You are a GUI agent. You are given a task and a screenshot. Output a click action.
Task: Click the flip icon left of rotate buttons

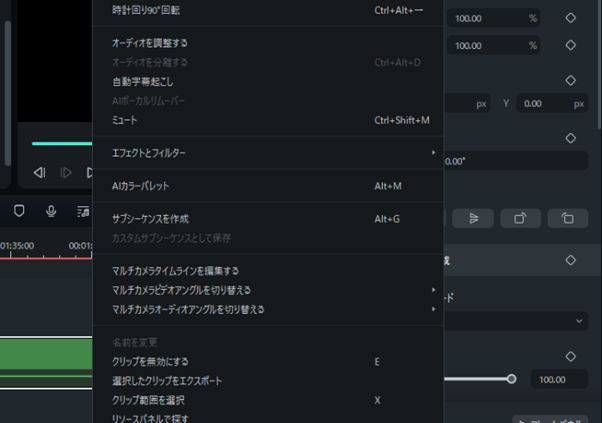(473, 218)
